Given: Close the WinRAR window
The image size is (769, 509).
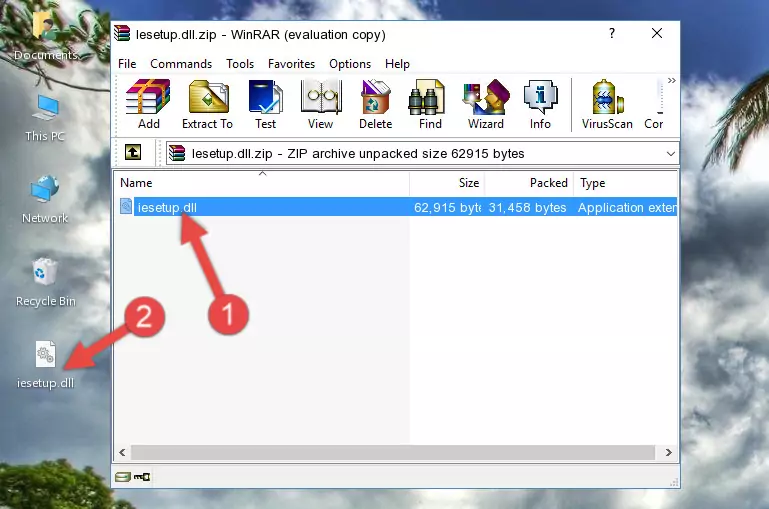Looking at the screenshot, I should pos(657,33).
